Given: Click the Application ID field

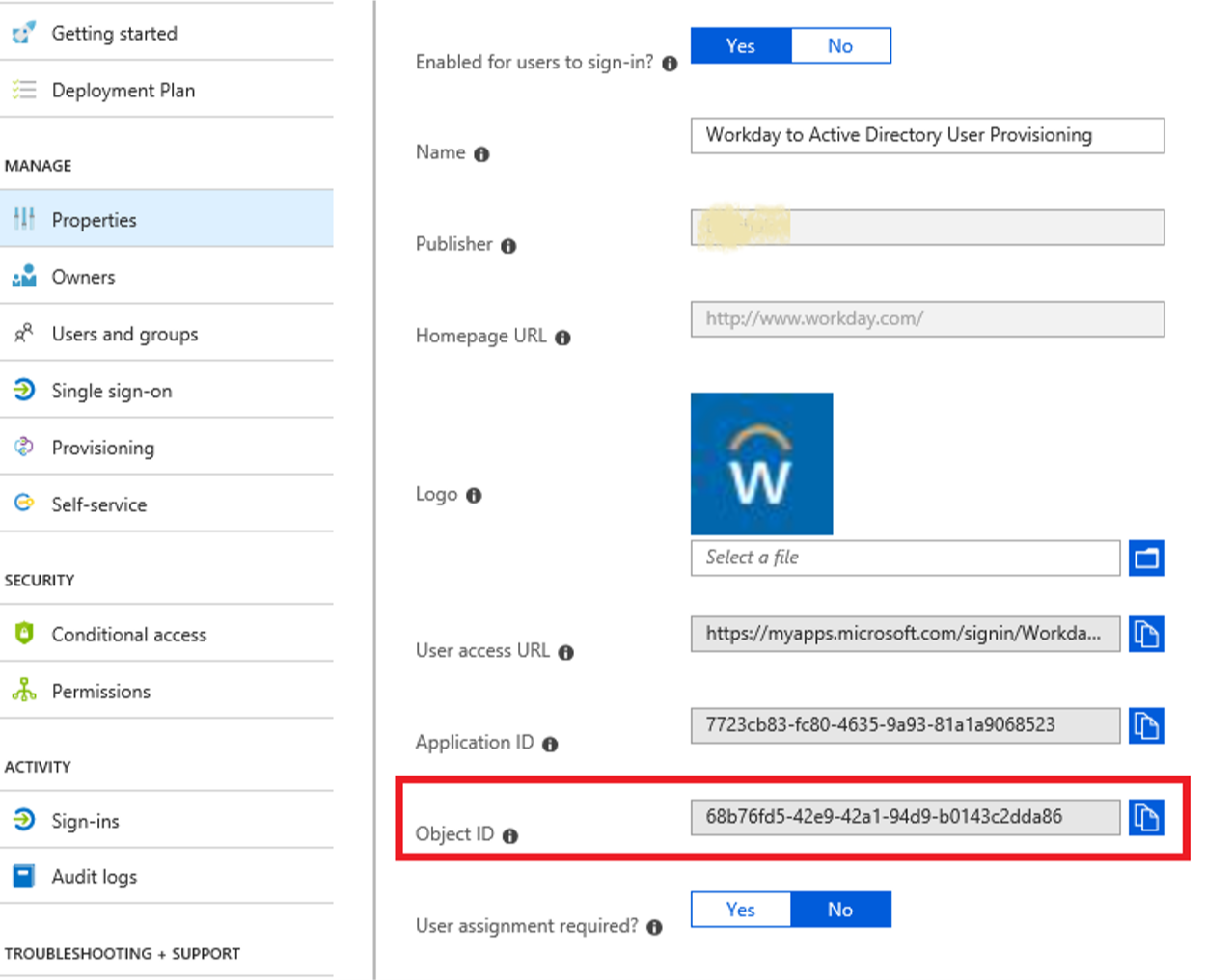Looking at the screenshot, I should [905, 725].
